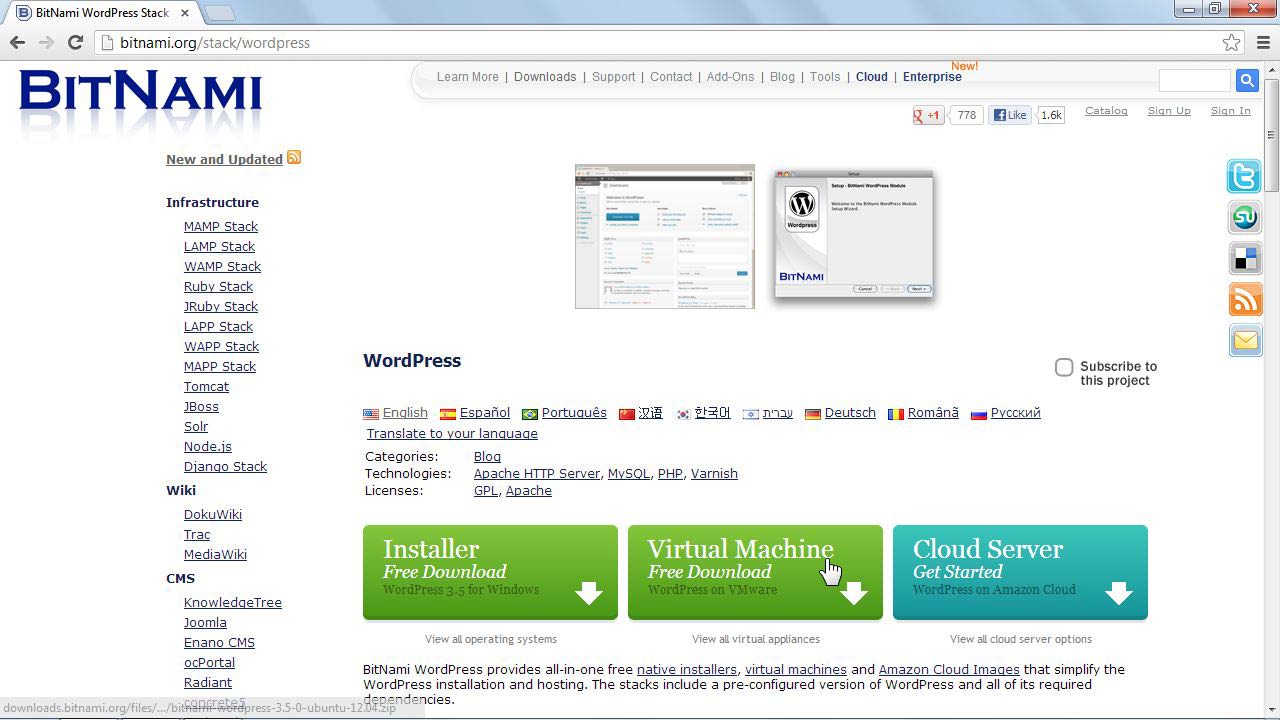Click the Facebook Like button
The width and height of the screenshot is (1280, 720).
[x=1010, y=115]
